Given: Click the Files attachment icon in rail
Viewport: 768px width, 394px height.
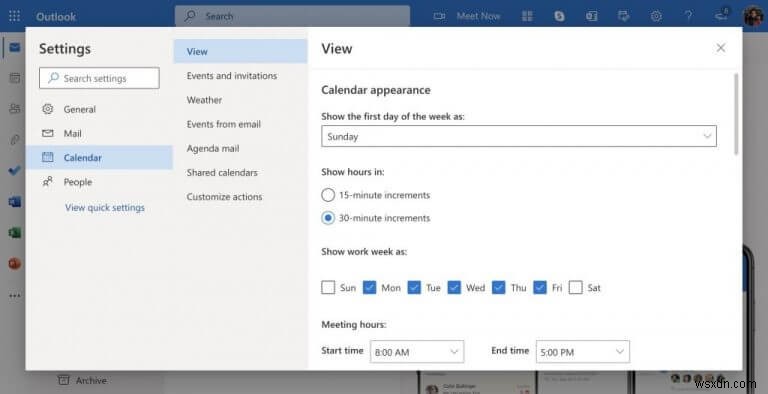Looking at the screenshot, I should [15, 140].
